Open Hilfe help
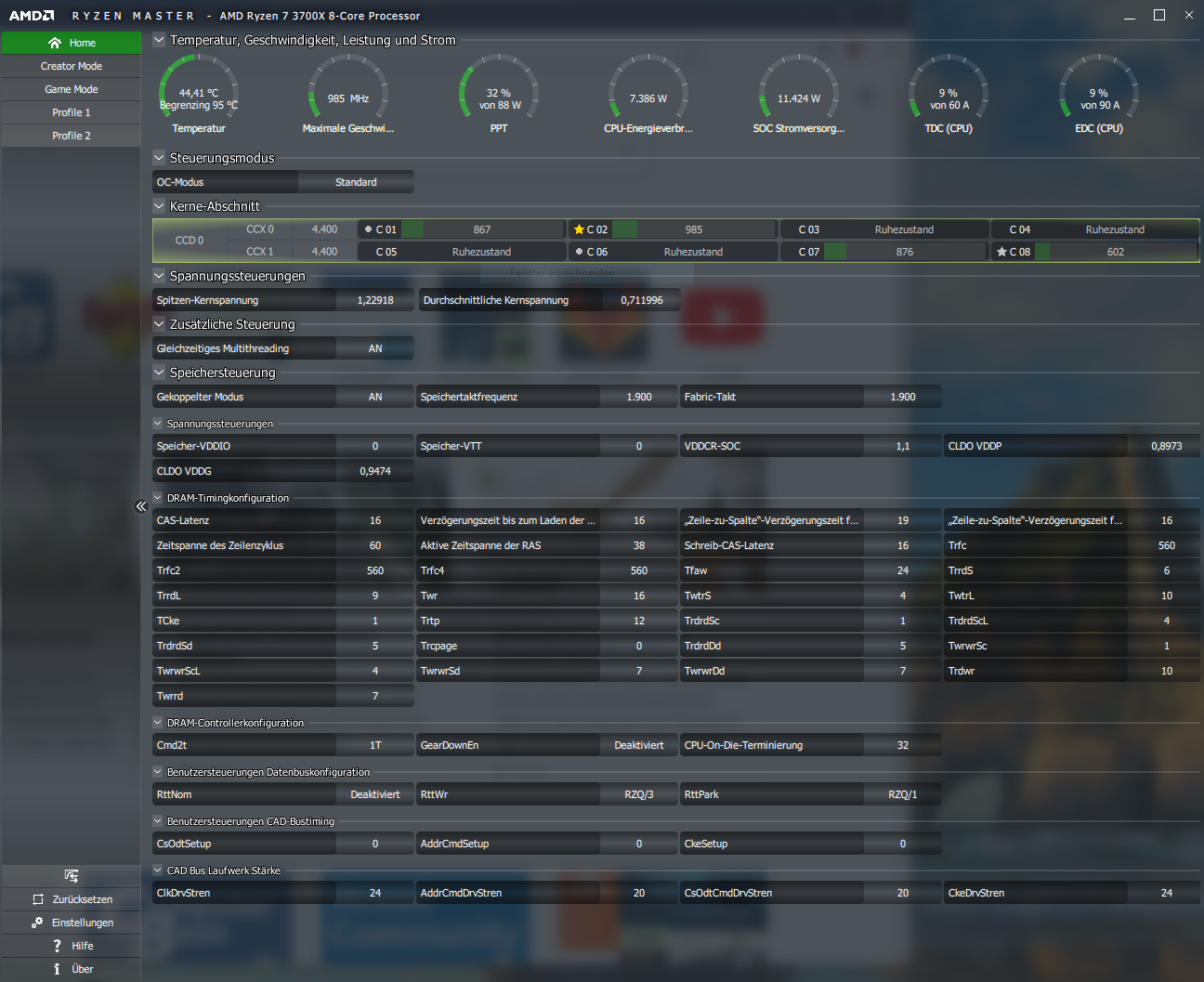Viewport: 1204px width, 982px height. (x=72, y=946)
